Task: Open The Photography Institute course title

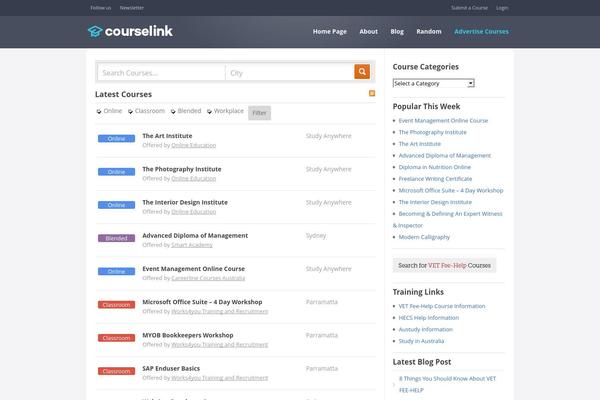Action: point(182,169)
